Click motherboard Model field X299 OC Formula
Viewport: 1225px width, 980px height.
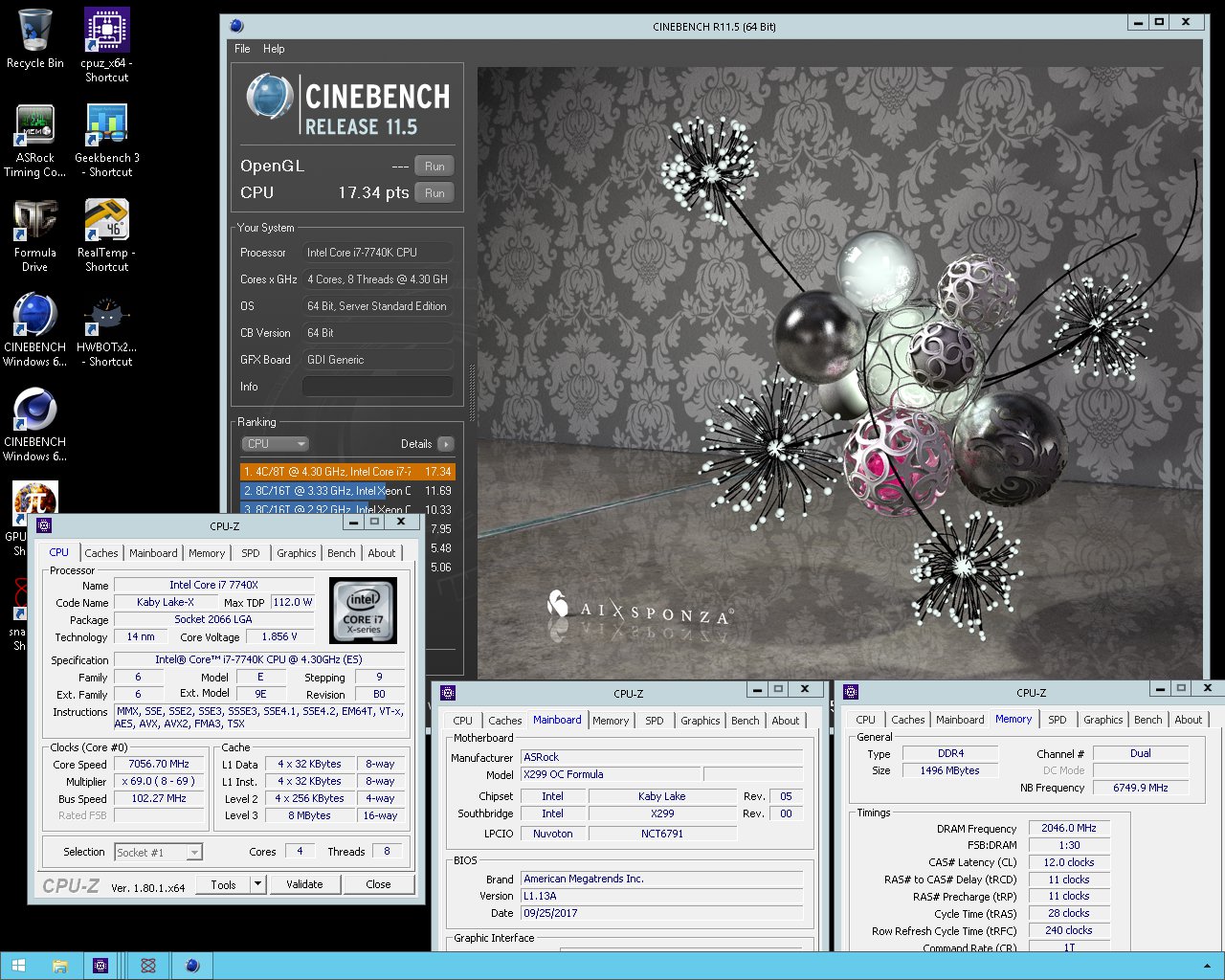[611, 774]
